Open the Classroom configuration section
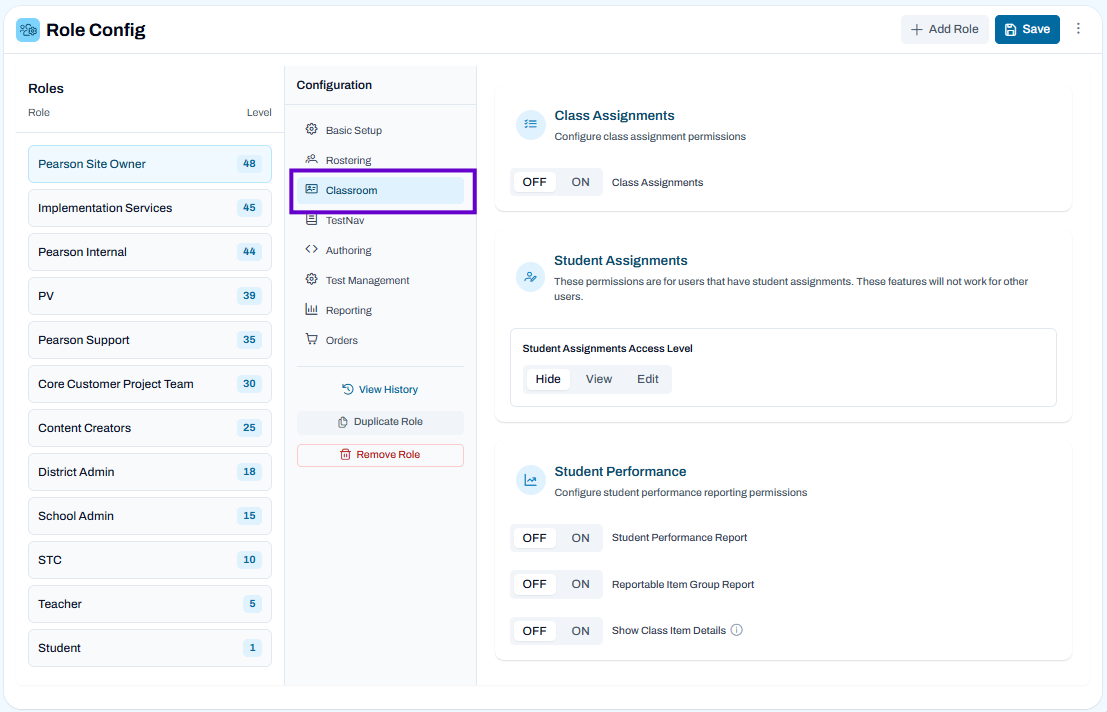1107x712 pixels. (381, 191)
